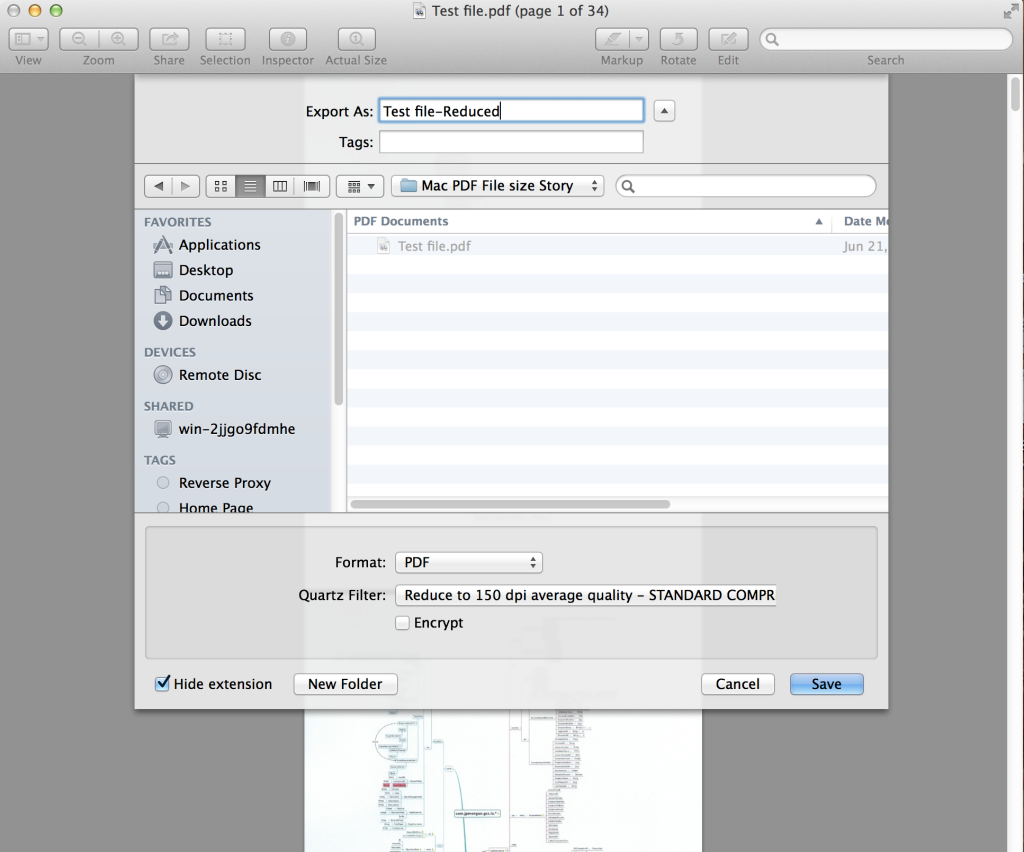
Task: Switch to Cover Flow view
Action: coord(310,186)
